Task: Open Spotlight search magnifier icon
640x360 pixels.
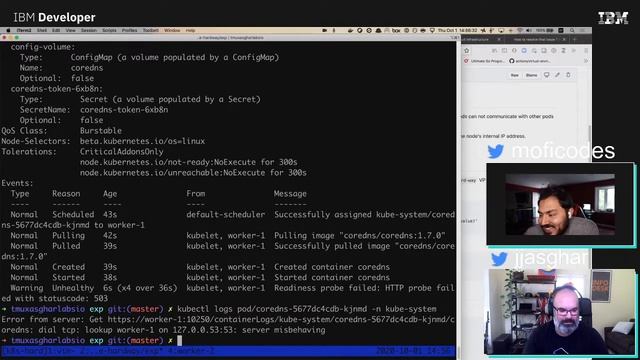Action: coord(572,30)
